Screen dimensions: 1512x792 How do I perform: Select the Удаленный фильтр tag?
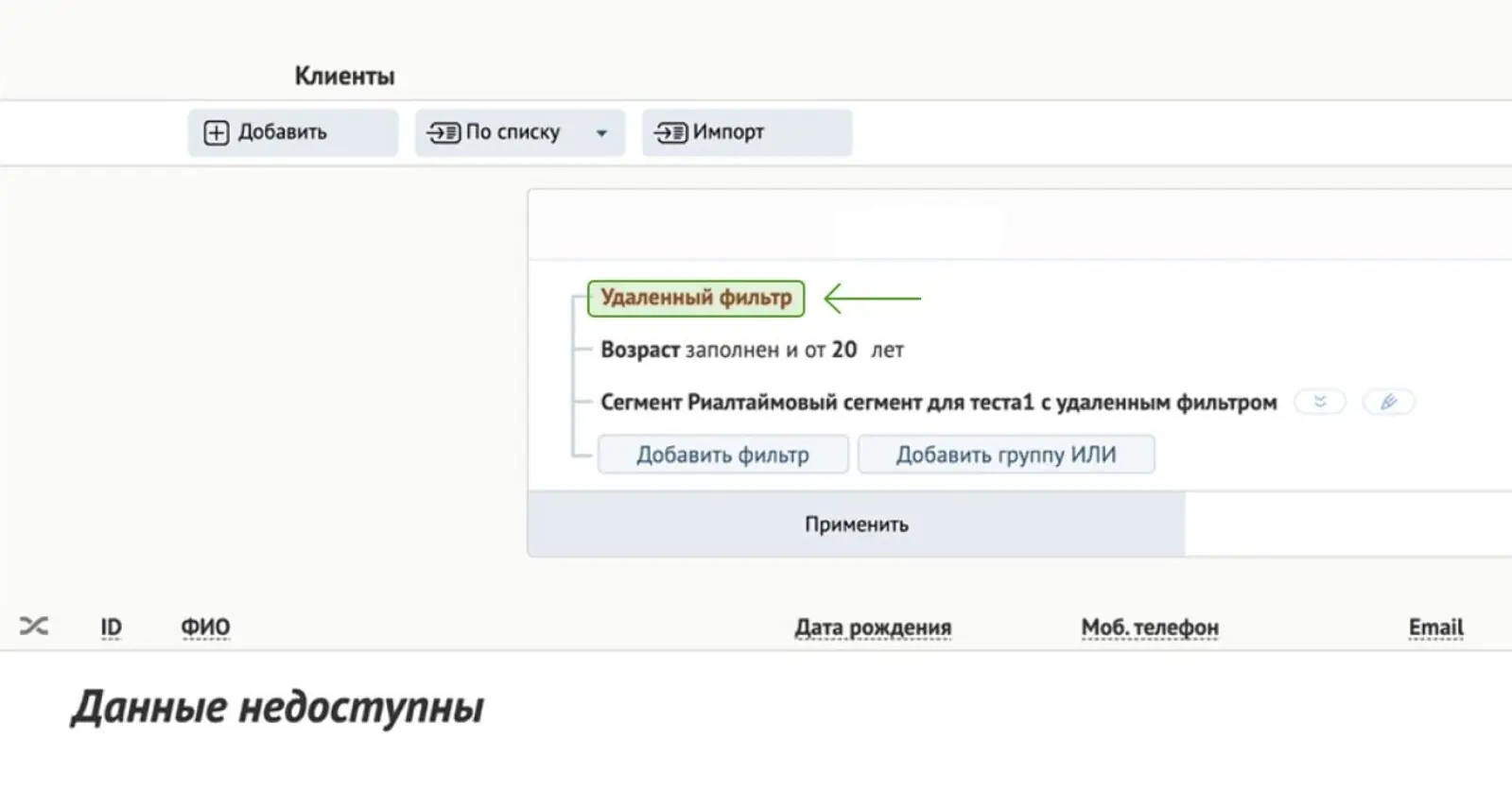coord(696,298)
